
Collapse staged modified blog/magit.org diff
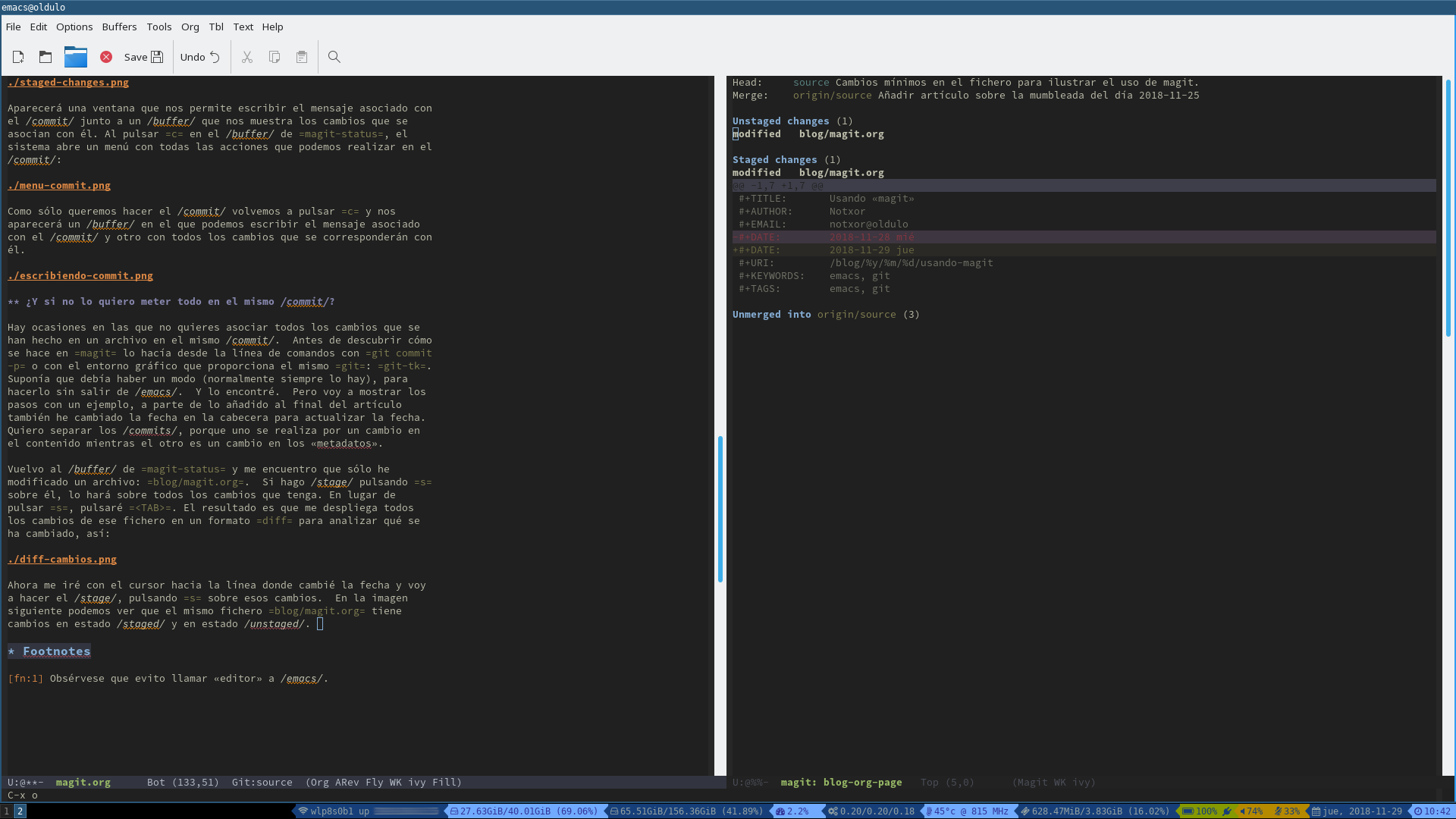coord(808,173)
